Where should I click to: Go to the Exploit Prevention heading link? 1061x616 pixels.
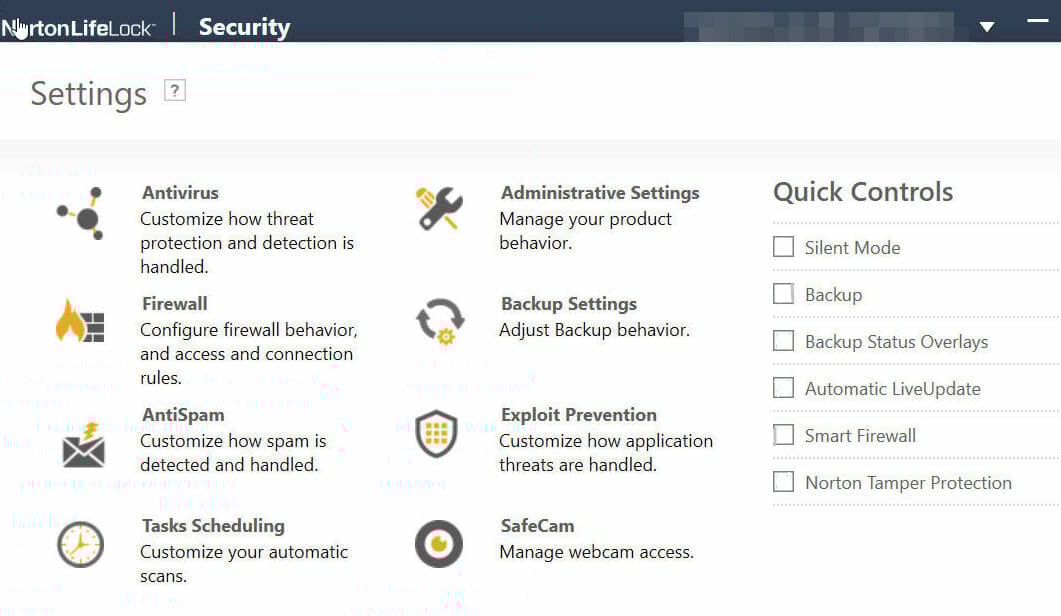point(579,415)
